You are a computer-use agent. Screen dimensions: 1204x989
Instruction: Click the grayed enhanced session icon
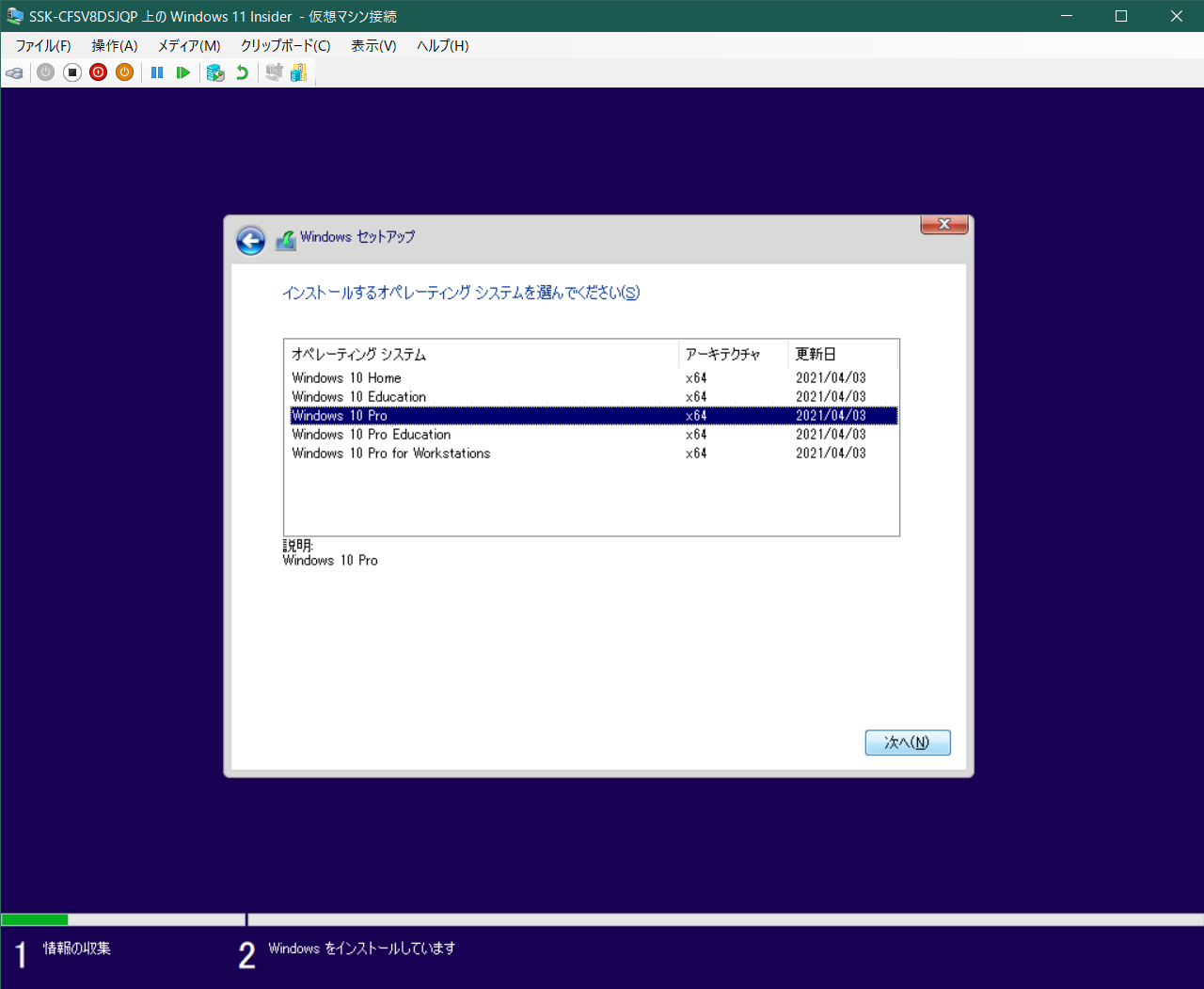click(x=274, y=72)
